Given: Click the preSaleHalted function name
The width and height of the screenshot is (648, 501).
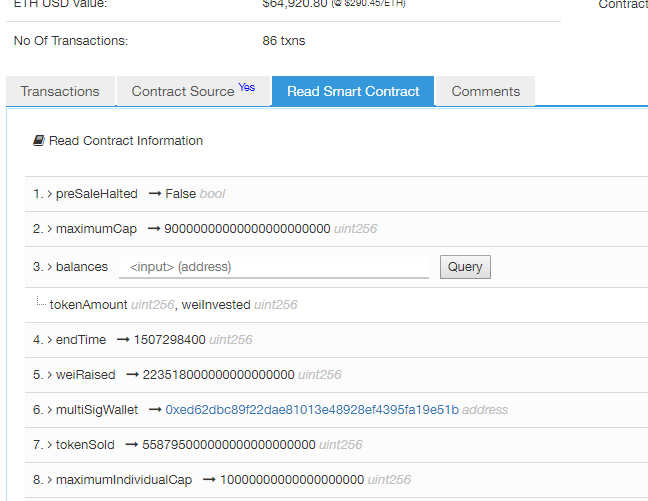Looking at the screenshot, I should click(97, 194).
